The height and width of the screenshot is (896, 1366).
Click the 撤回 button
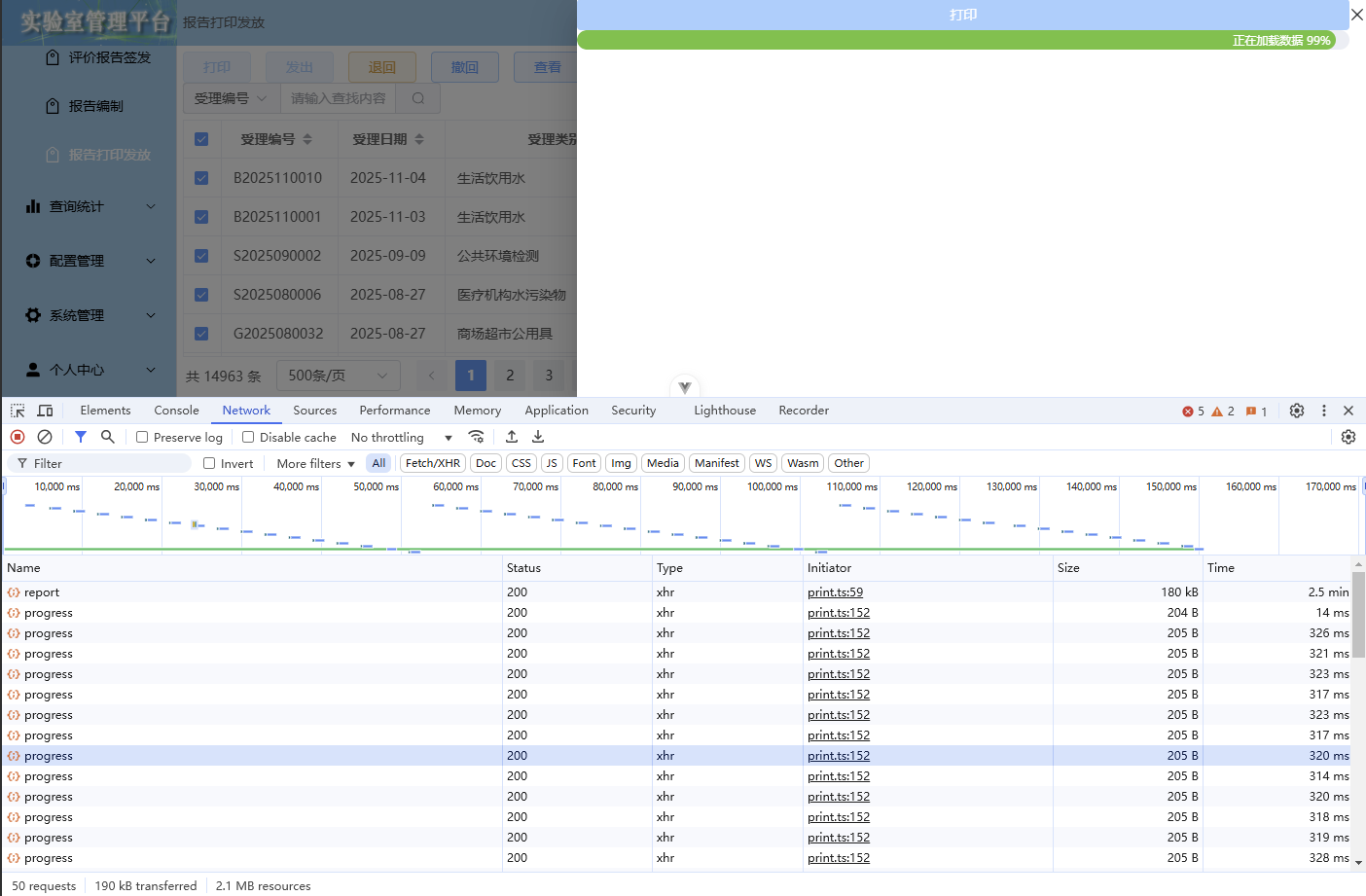[x=464, y=66]
